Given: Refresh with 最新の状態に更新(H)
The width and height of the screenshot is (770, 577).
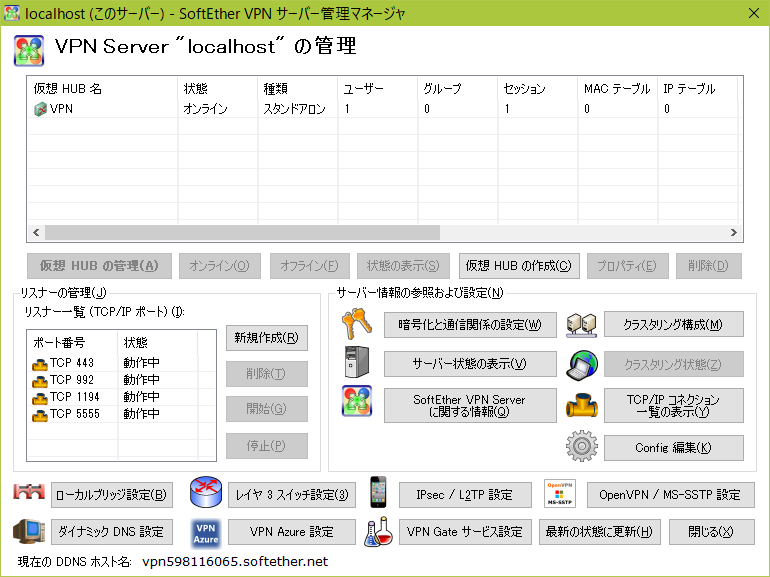Looking at the screenshot, I should [x=600, y=532].
